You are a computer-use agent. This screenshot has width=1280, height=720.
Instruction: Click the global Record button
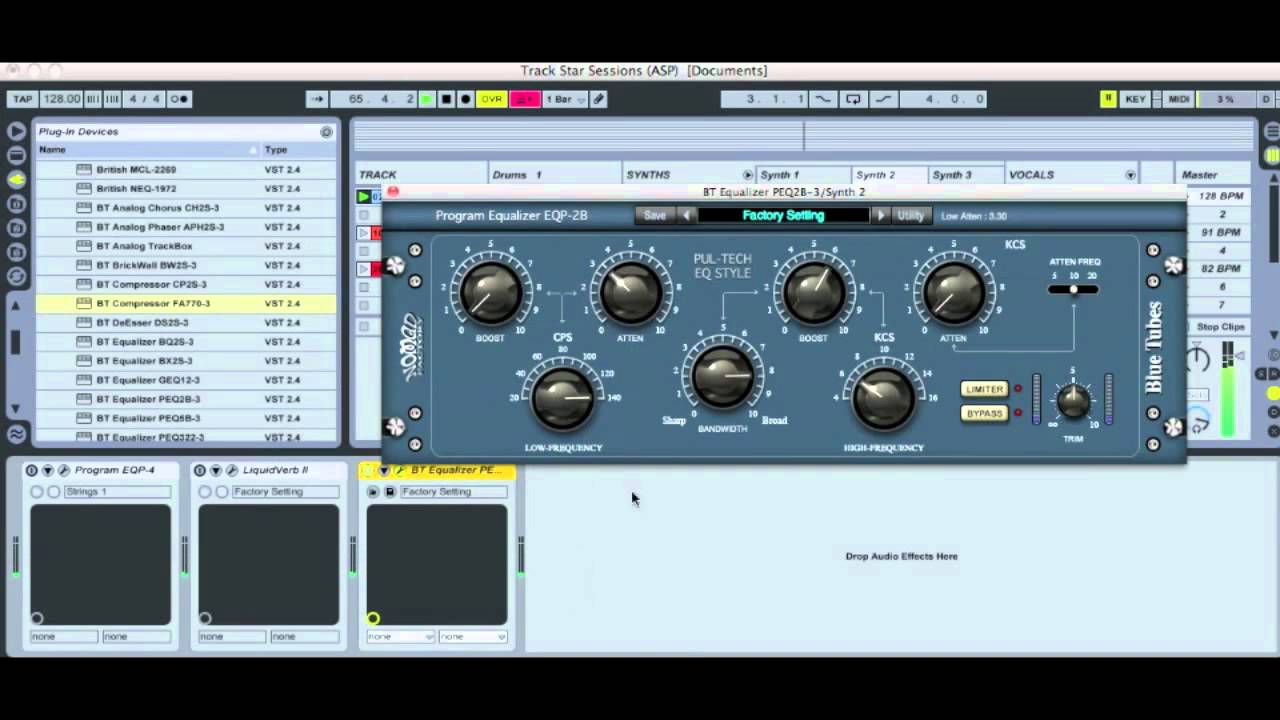(x=465, y=99)
